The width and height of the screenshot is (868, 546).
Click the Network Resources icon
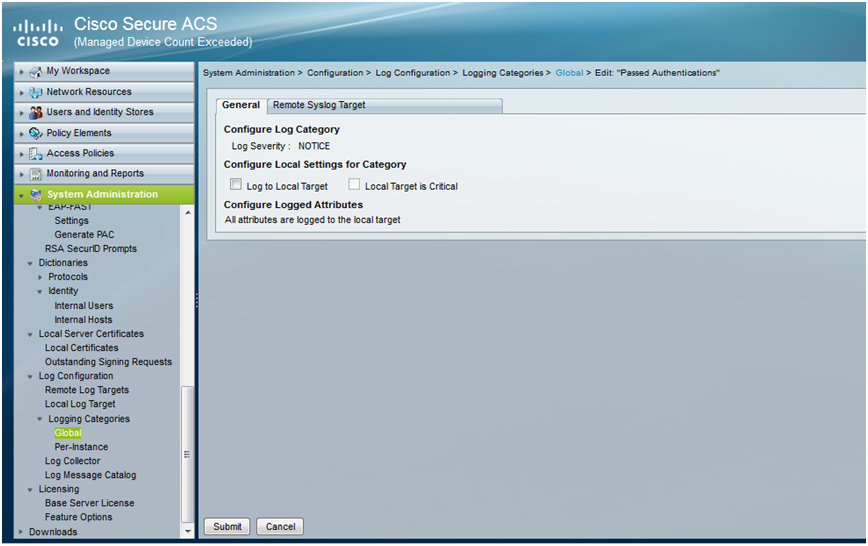(x=35, y=92)
